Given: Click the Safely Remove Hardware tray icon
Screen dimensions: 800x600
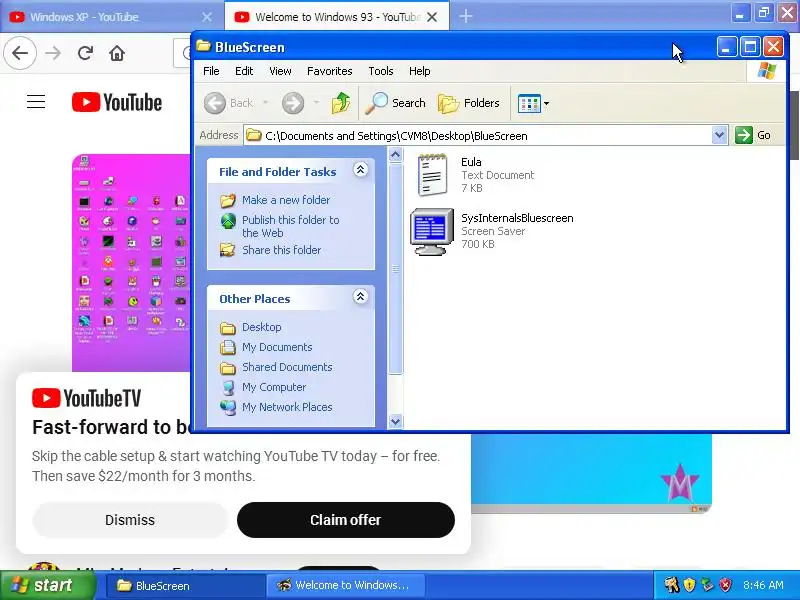Looking at the screenshot, I should (707, 585).
